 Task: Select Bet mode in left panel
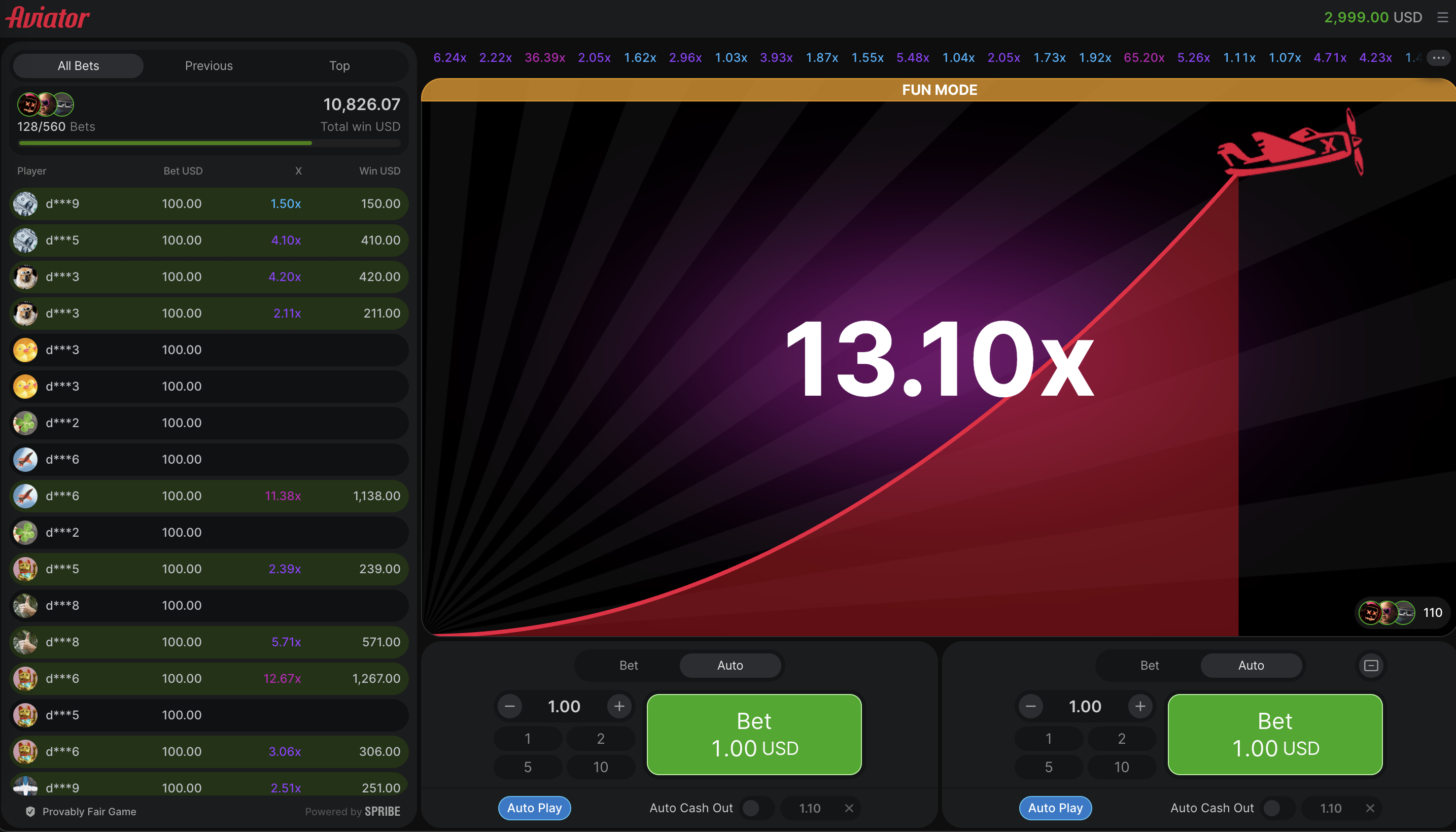(629, 665)
